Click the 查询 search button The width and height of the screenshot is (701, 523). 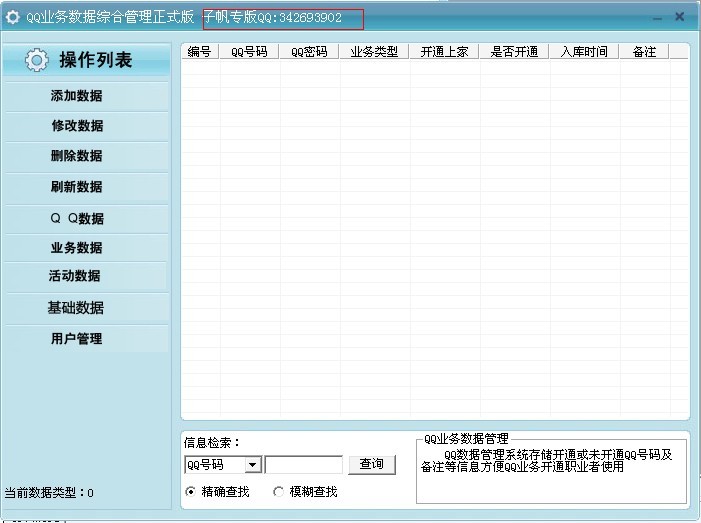pyautogui.click(x=372, y=464)
